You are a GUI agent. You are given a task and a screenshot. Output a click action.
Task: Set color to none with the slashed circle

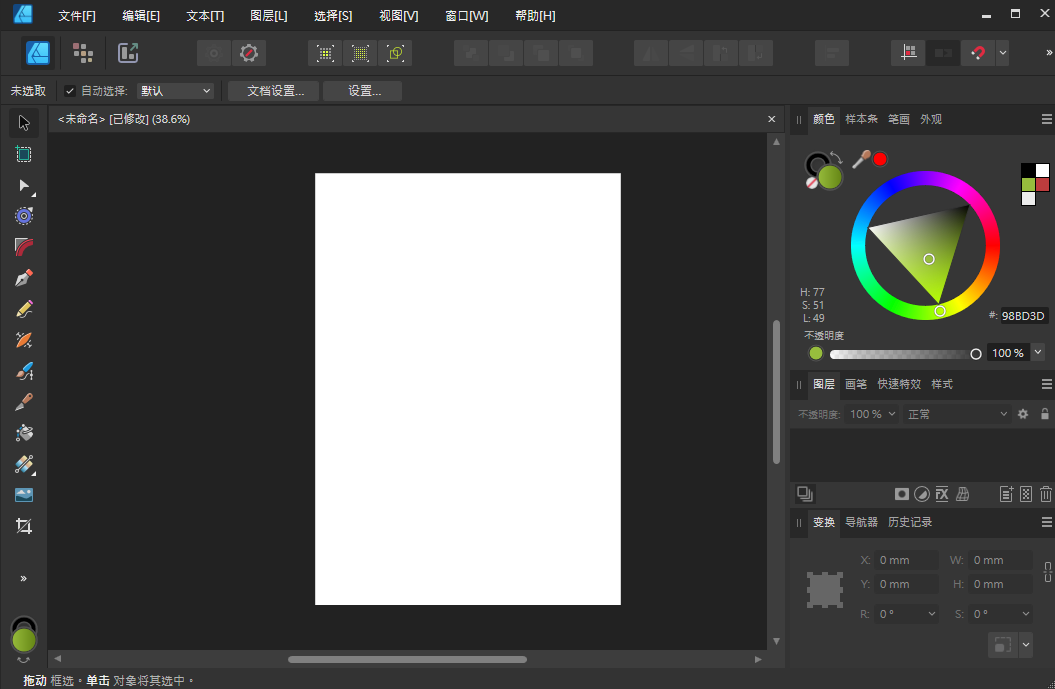[x=812, y=182]
